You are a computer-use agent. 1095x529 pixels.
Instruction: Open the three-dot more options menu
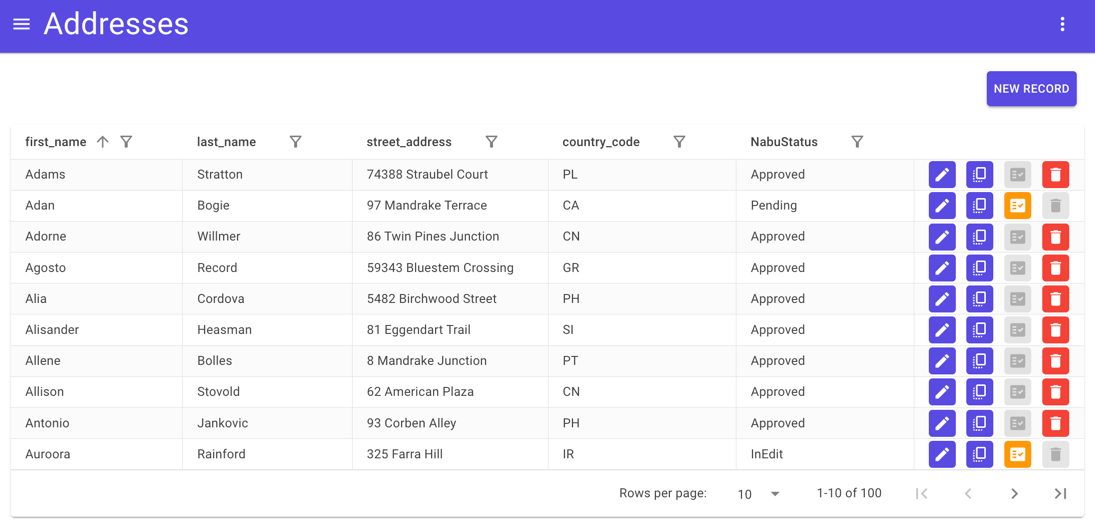[x=1062, y=24]
